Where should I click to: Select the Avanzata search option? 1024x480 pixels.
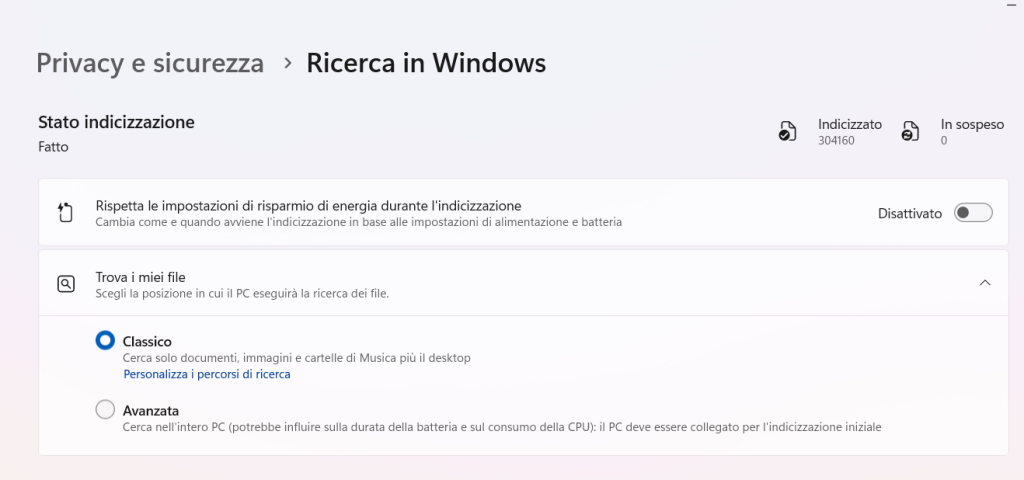105,409
